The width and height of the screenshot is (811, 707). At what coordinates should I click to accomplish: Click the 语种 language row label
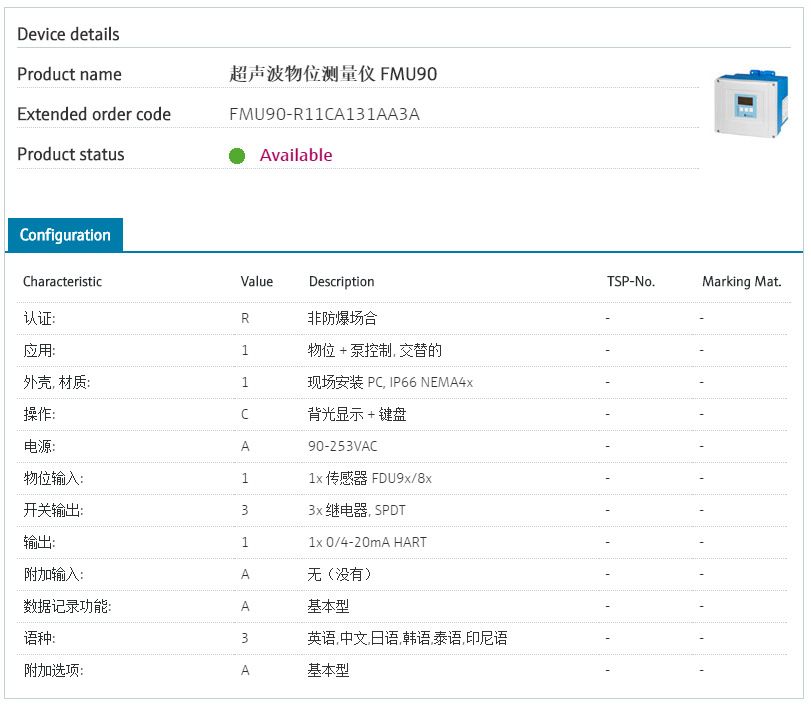pos(39,638)
